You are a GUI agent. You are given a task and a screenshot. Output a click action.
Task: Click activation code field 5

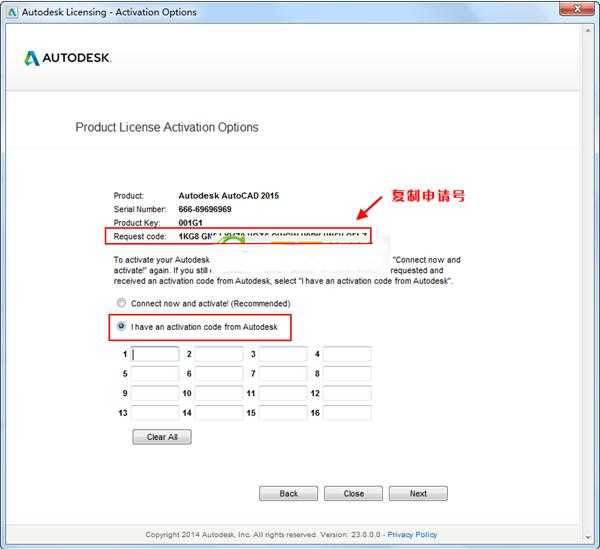point(155,374)
